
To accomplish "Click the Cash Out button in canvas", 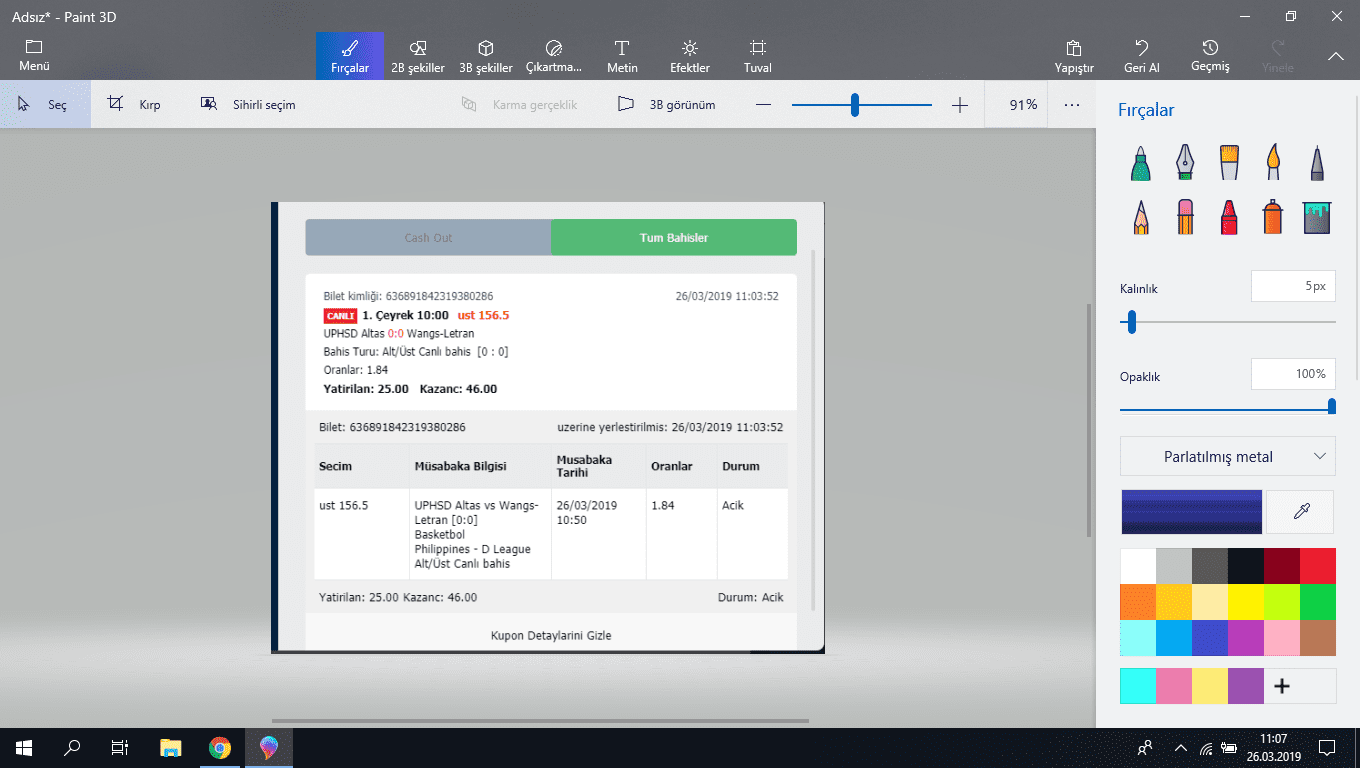I will (x=428, y=238).
